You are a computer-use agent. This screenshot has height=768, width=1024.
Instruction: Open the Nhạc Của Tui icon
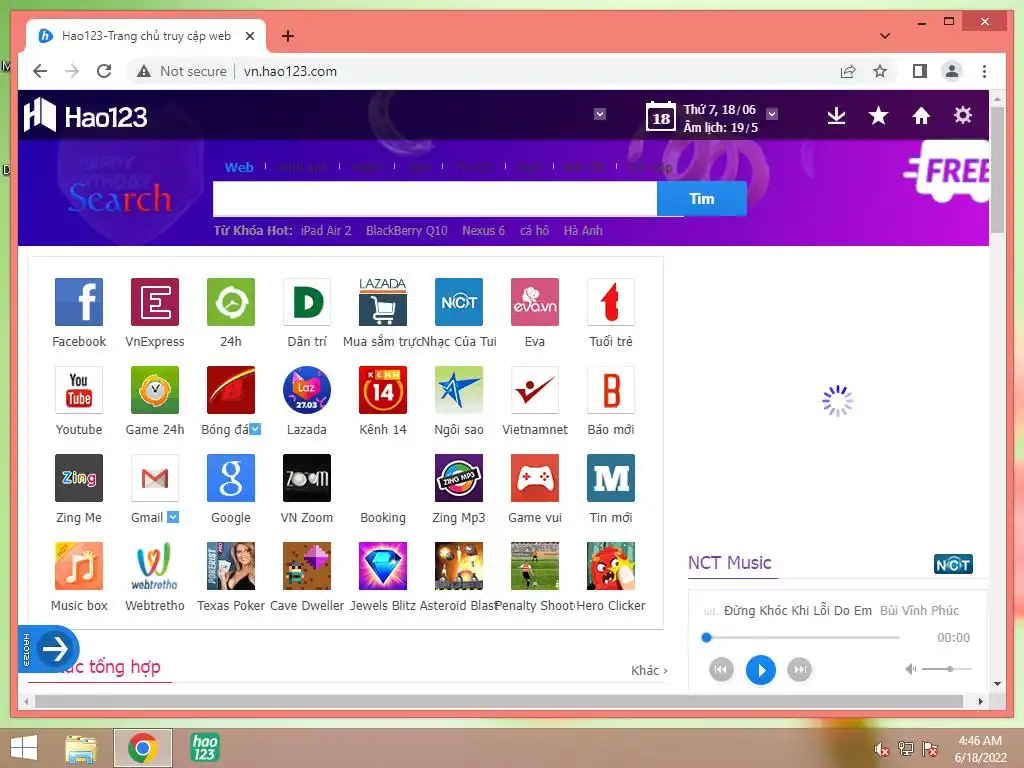click(458, 302)
